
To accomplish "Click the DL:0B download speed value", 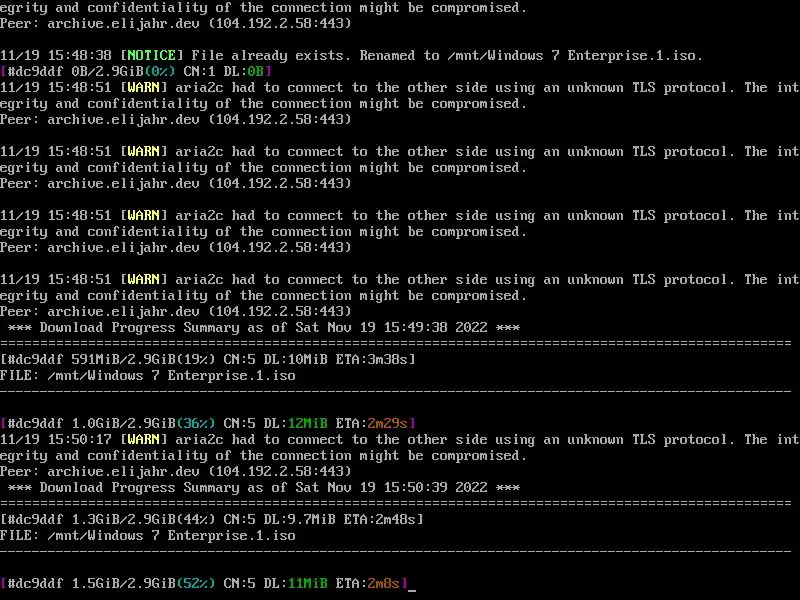I will (x=243, y=71).
